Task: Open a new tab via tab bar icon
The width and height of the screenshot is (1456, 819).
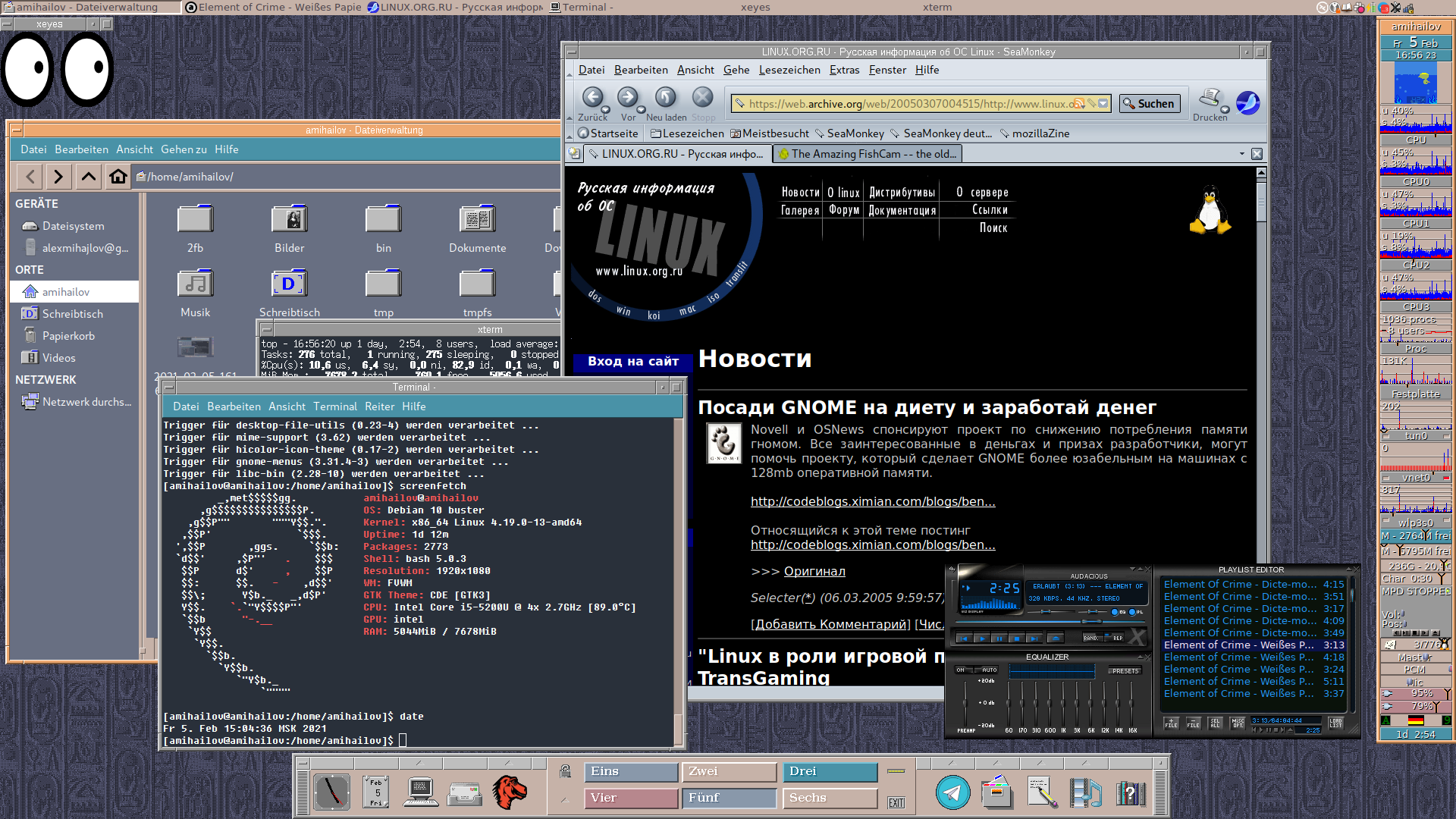Action: pyautogui.click(x=575, y=154)
